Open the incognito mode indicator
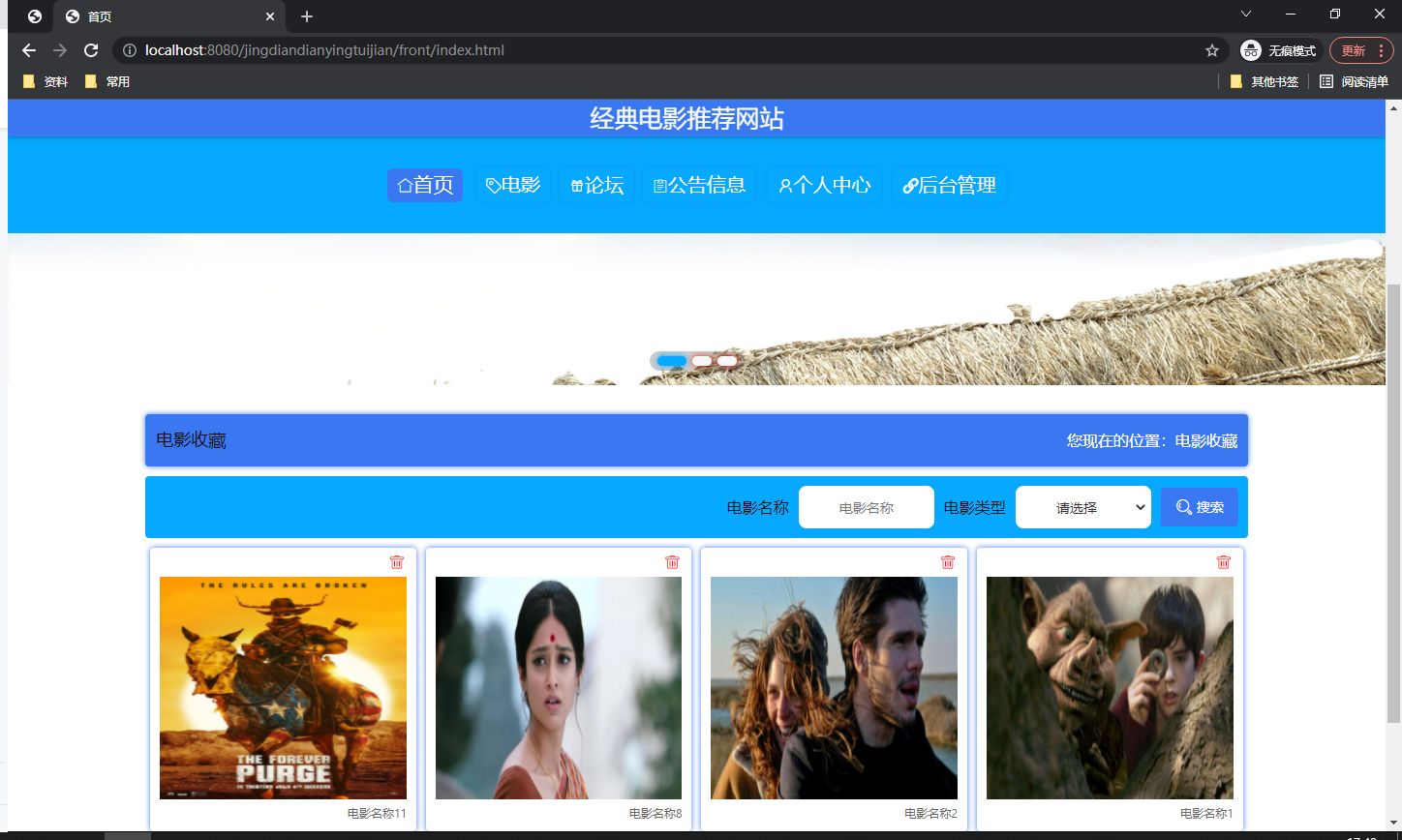The image size is (1402, 840). (1278, 50)
